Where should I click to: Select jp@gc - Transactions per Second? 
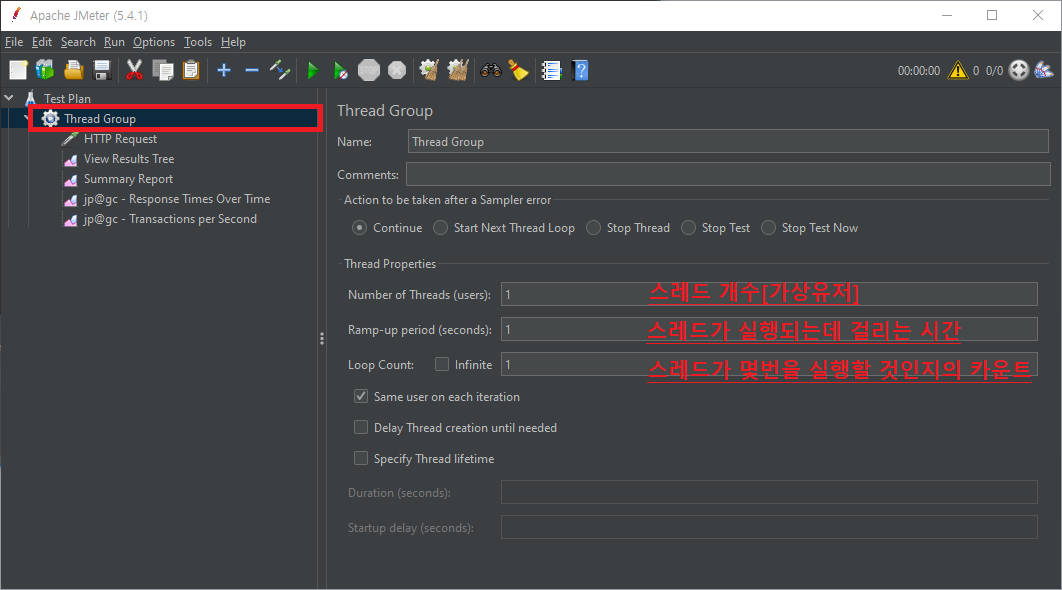click(170, 219)
